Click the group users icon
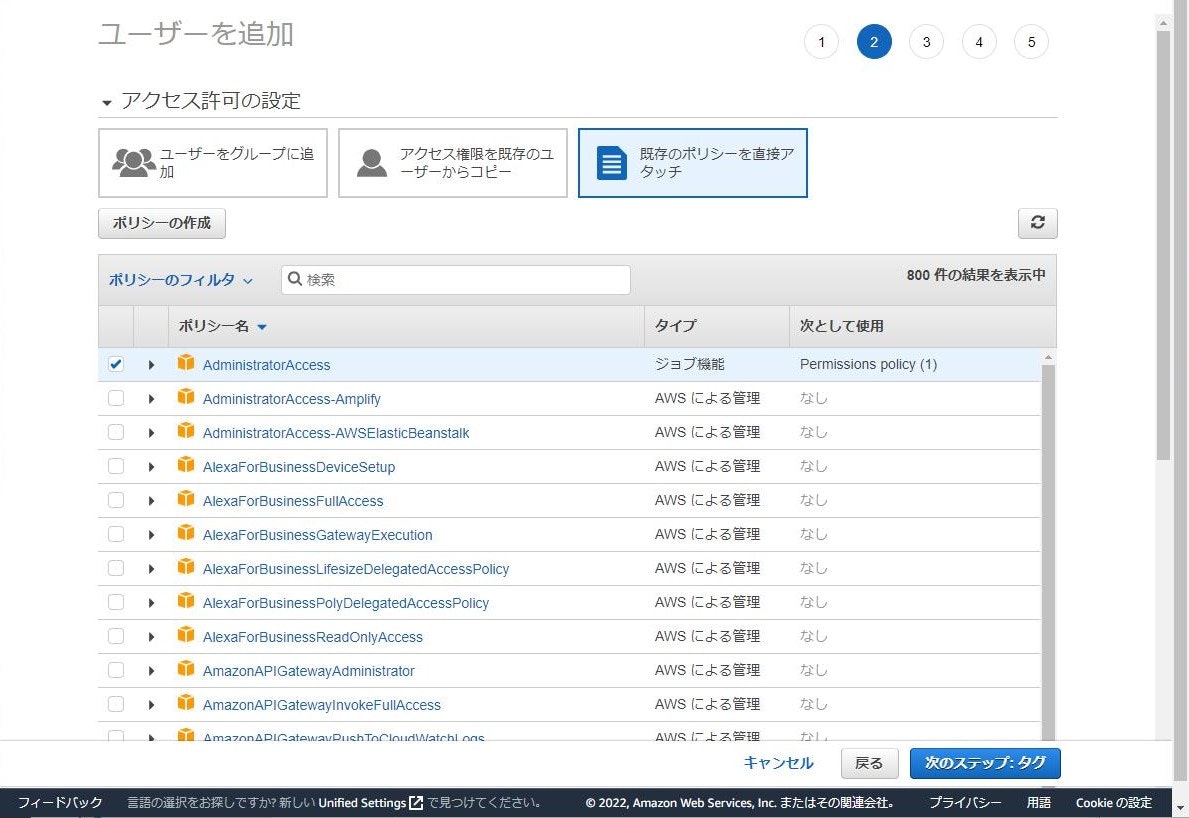 pos(133,162)
